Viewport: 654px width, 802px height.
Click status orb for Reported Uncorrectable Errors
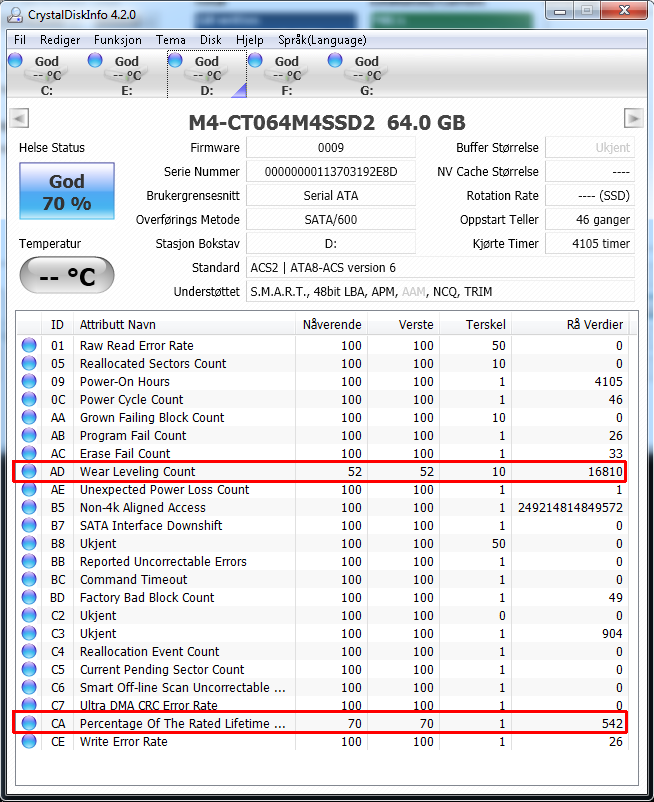click(29, 561)
